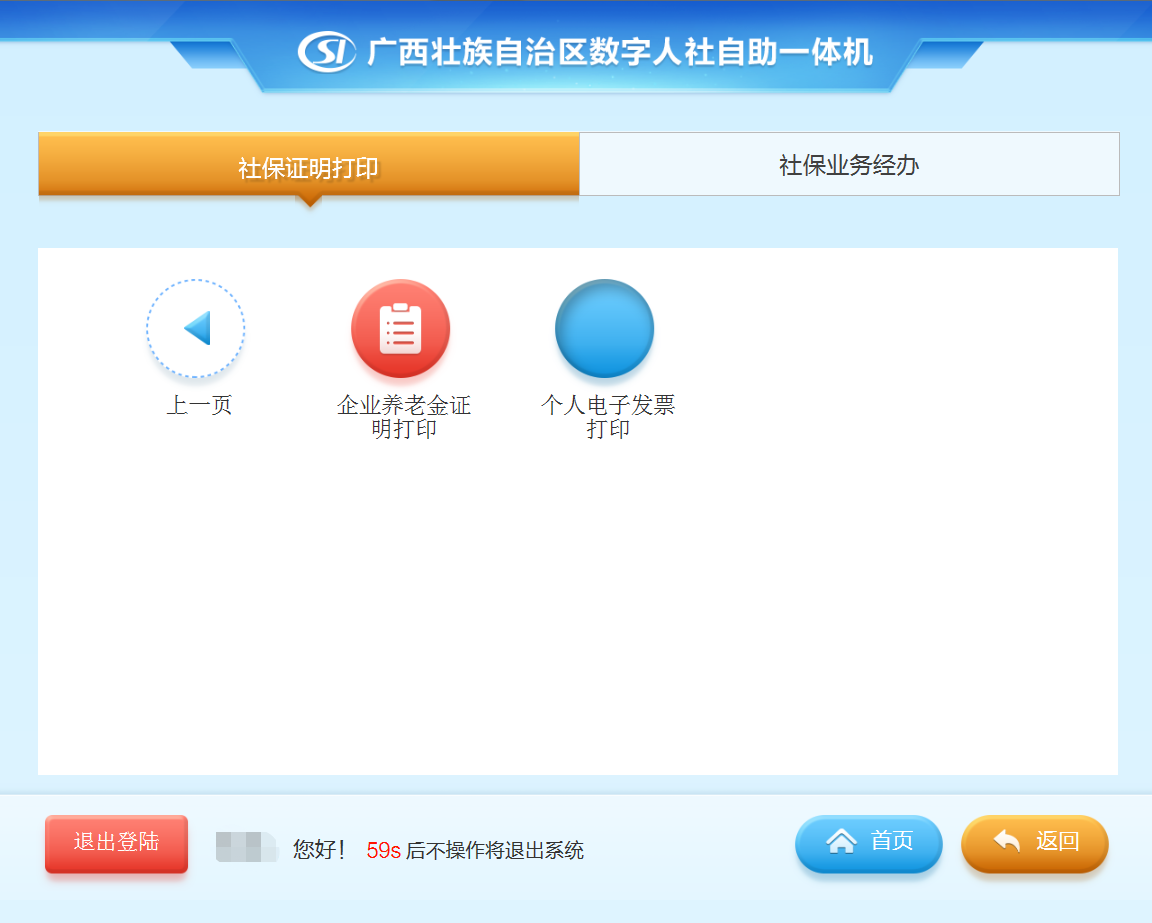The image size is (1152, 923).
Task: Switch to the 社保业务经办 tab
Action: tap(849, 164)
